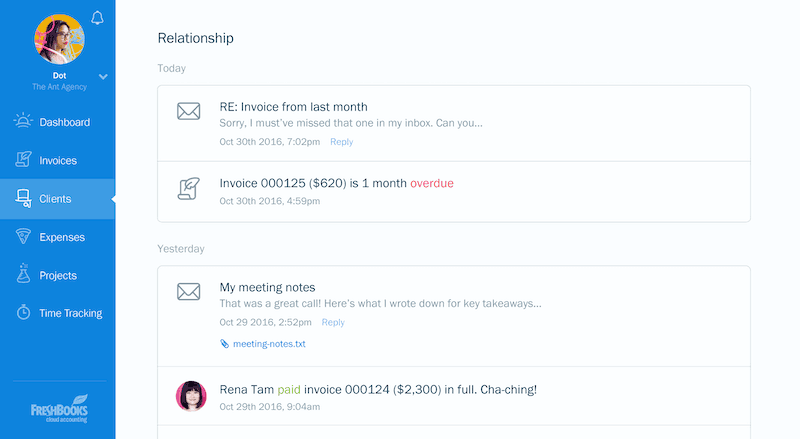Reply to the My meeting notes email

pos(333,323)
